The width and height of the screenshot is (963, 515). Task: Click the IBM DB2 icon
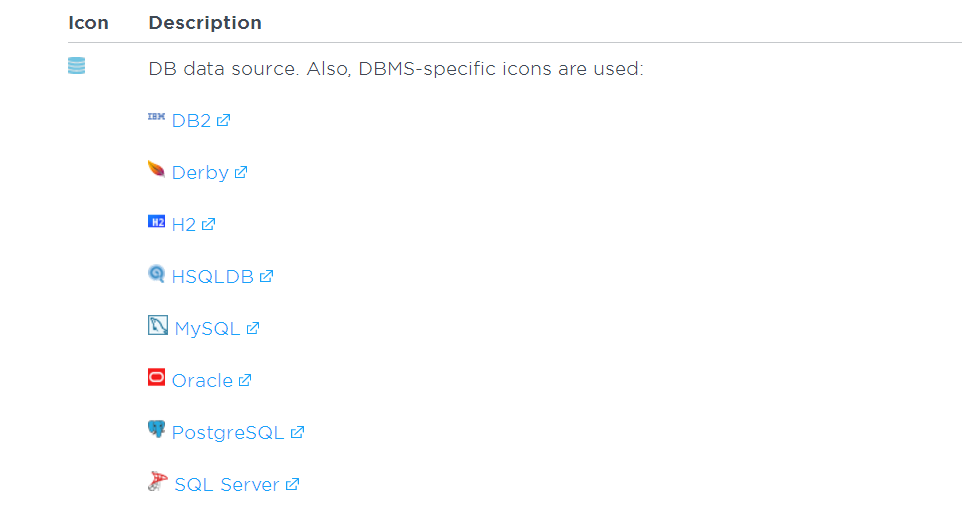point(156,117)
